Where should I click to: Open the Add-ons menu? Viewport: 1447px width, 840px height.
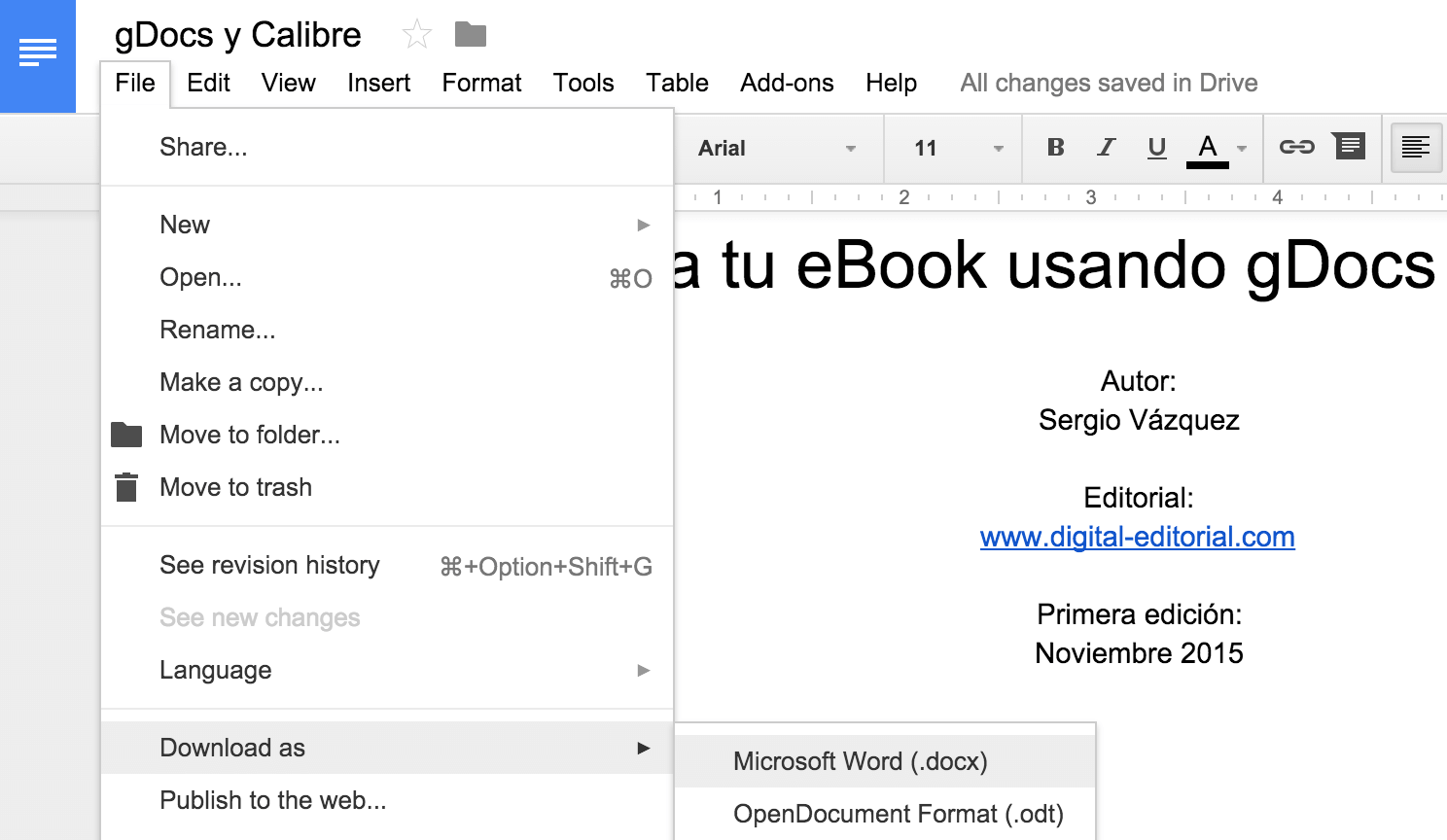click(786, 83)
